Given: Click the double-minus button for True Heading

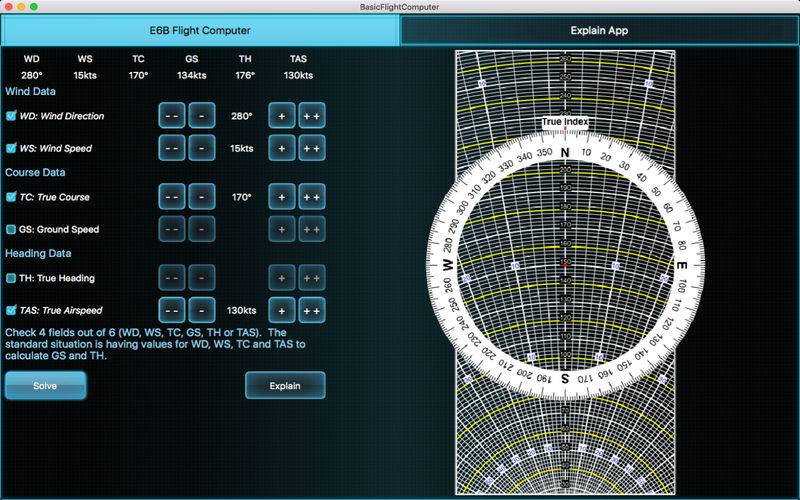Looking at the screenshot, I should point(172,278).
